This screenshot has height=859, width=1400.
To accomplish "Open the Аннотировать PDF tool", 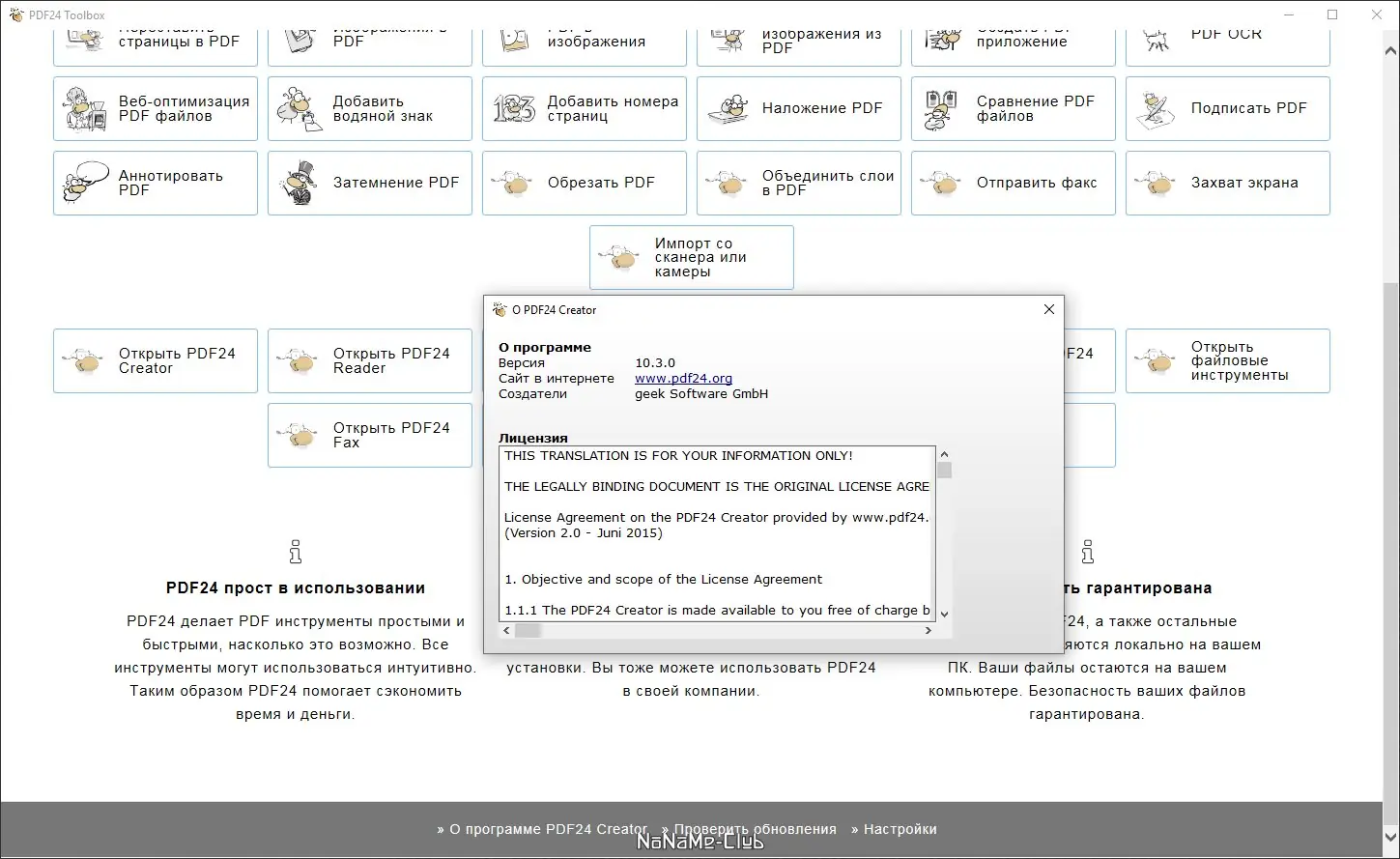I will coord(156,183).
